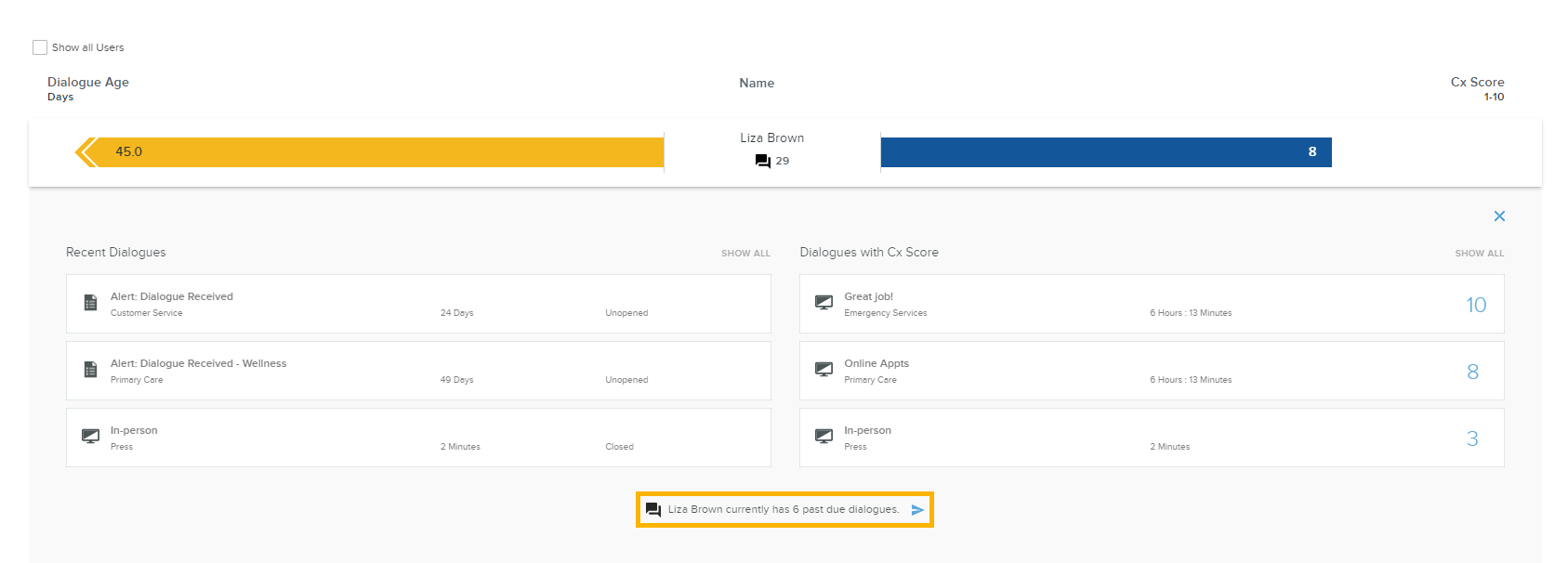This screenshot has height=563, width=1568.
Task: Click the chat bubble icon under Liza Brown
Action: 763,161
